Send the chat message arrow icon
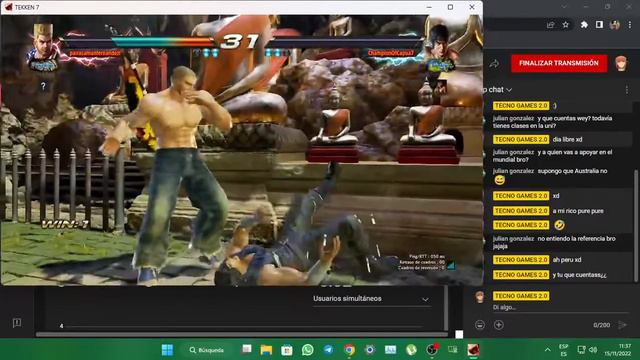640x360 pixels. (x=623, y=325)
